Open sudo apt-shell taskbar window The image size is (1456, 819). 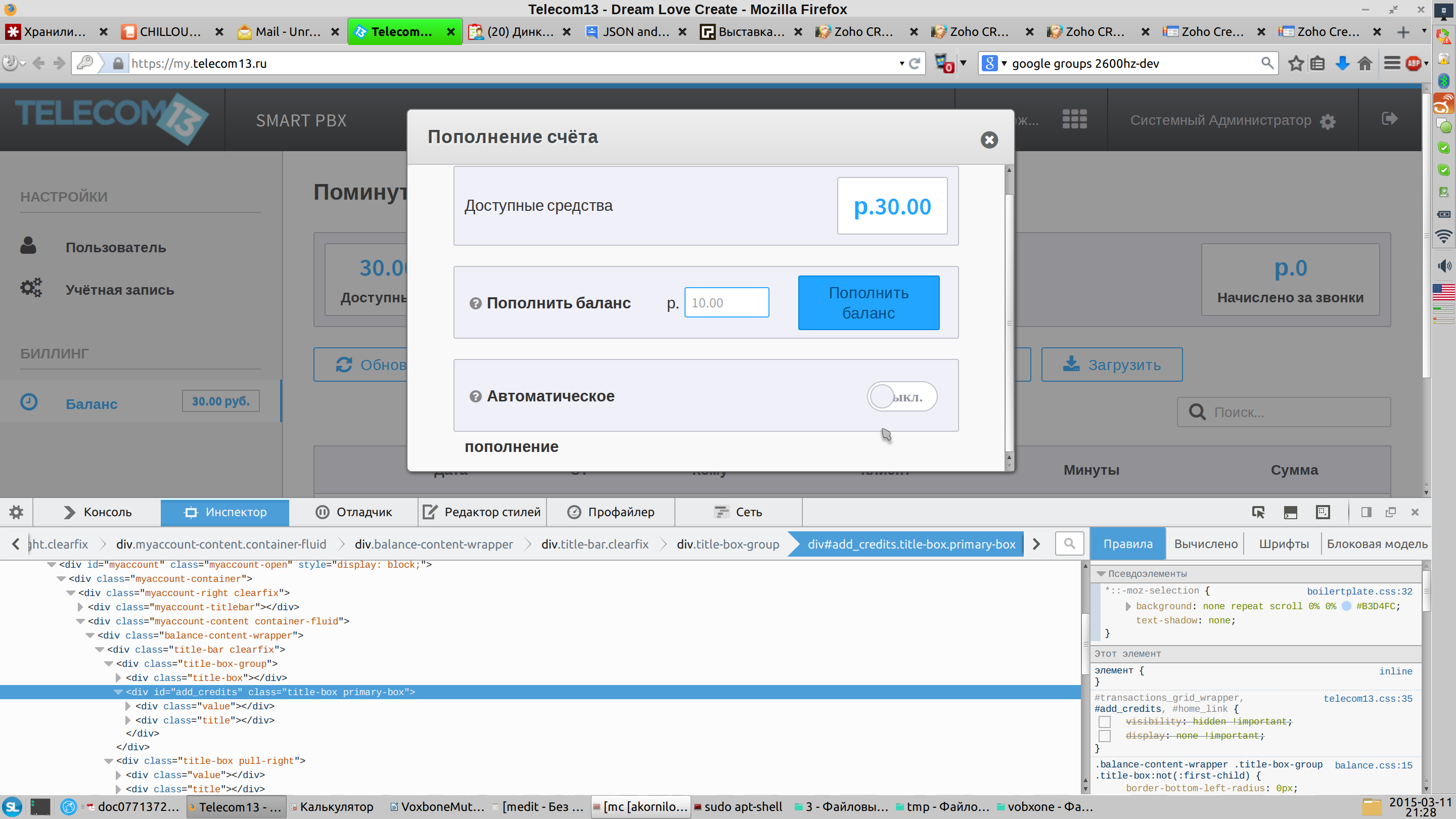coord(738,806)
